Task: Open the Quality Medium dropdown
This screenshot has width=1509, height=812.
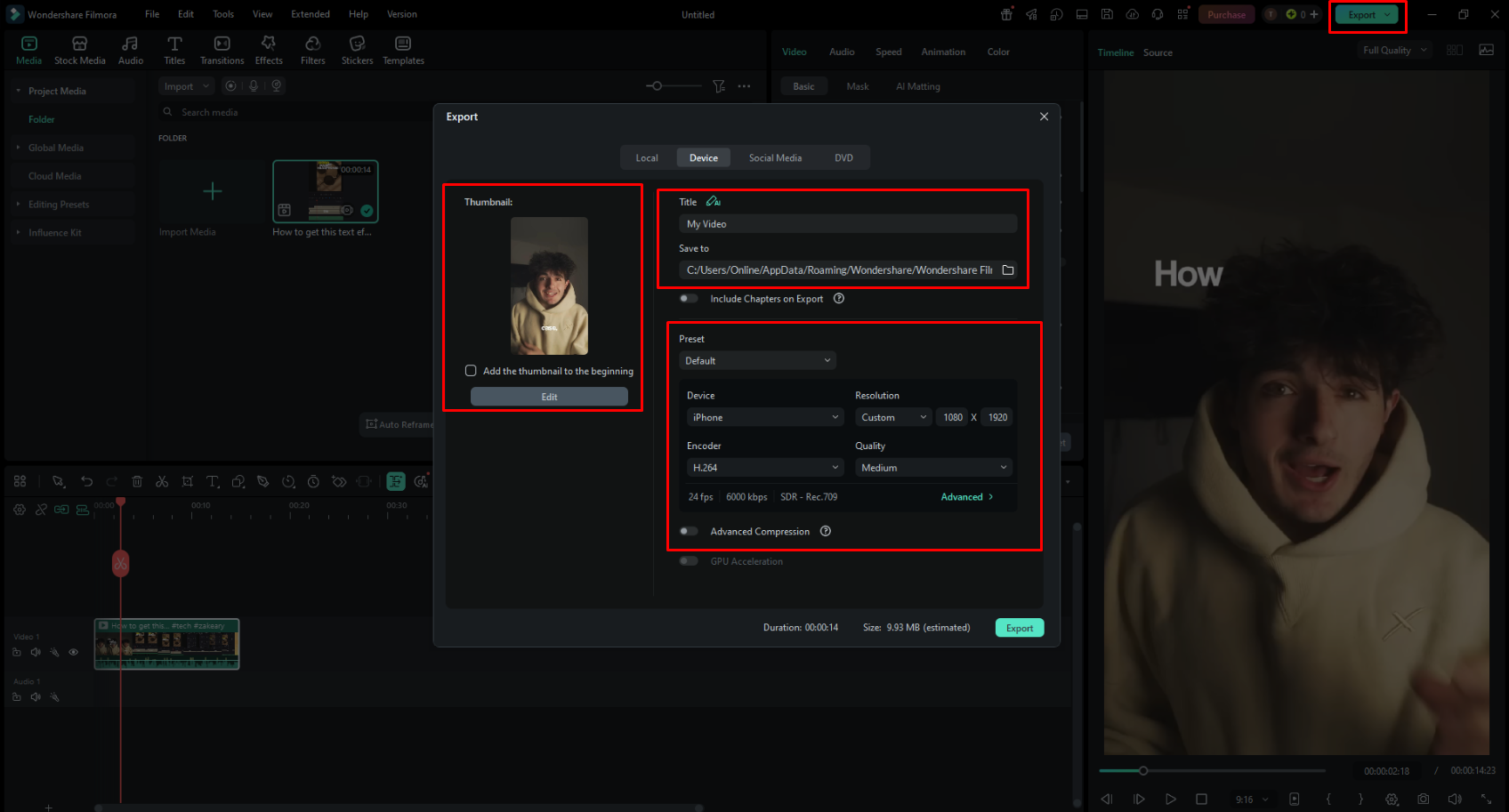Action: tap(933, 468)
